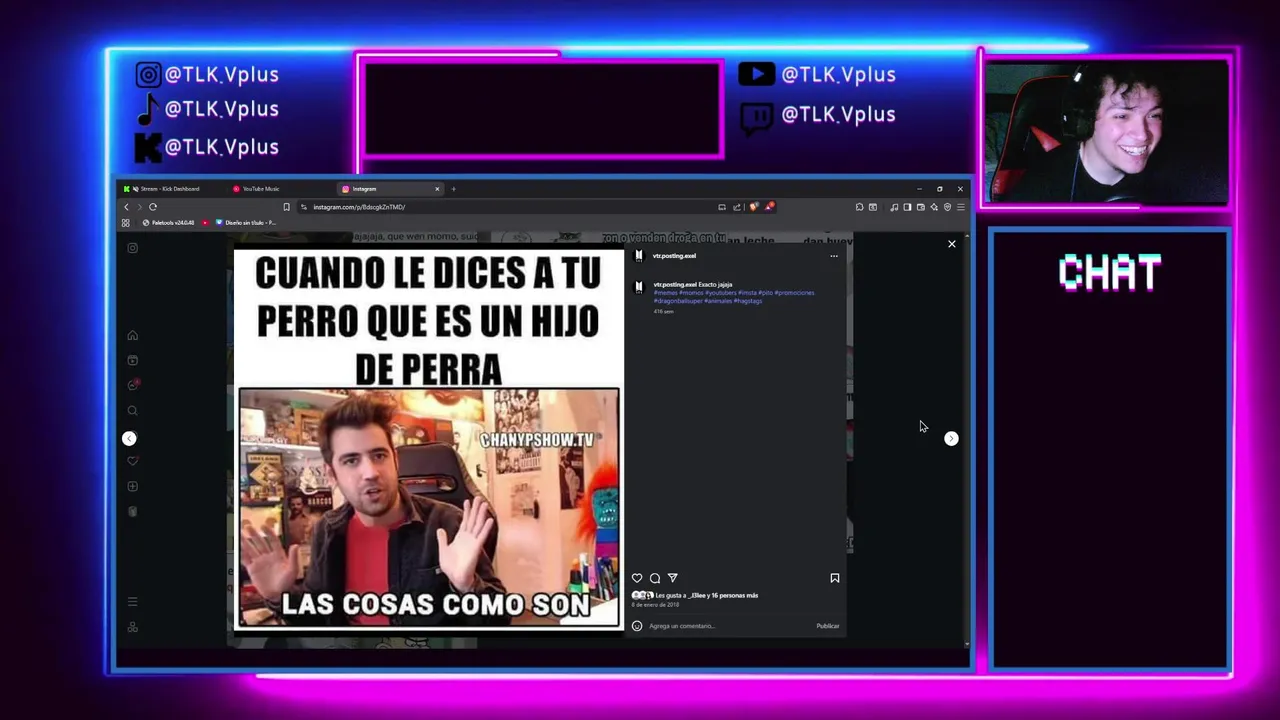Open post options three-dot menu
The image size is (1280, 720).
(x=834, y=256)
